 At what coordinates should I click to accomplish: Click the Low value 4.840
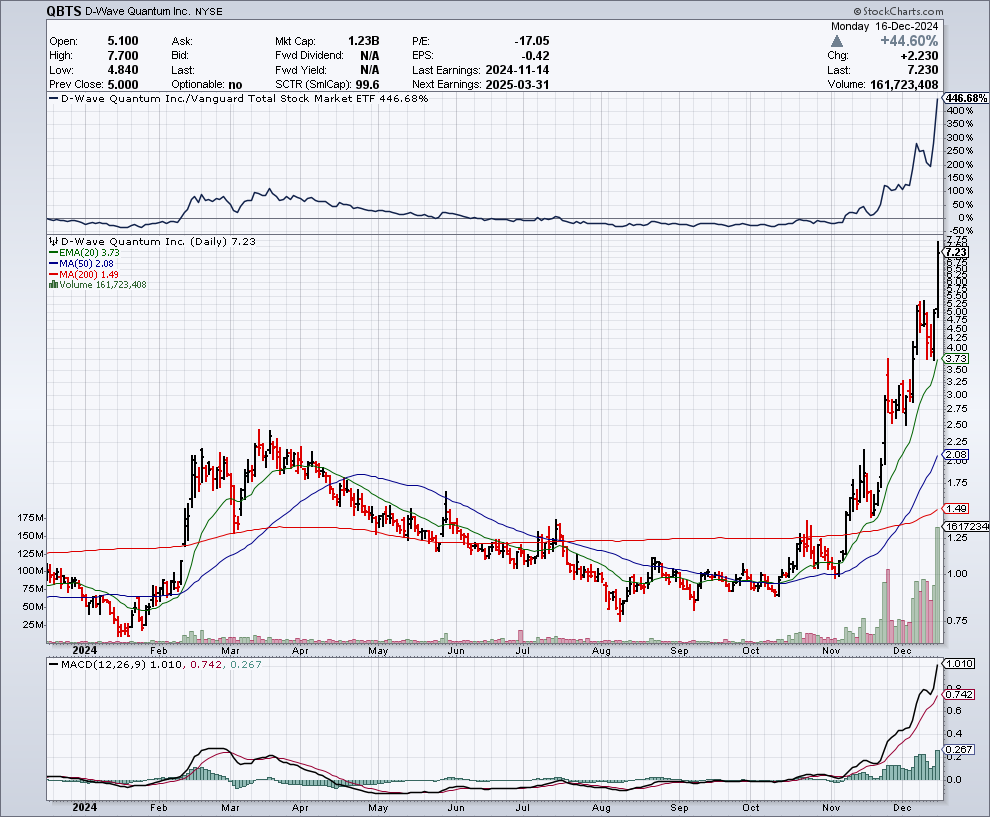[x=122, y=70]
